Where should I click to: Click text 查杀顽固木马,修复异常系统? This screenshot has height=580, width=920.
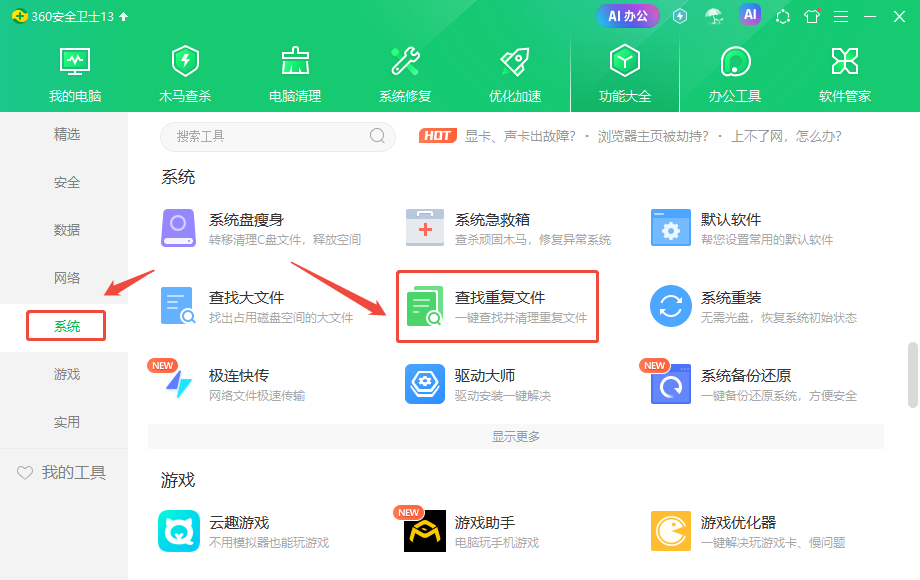533,240
